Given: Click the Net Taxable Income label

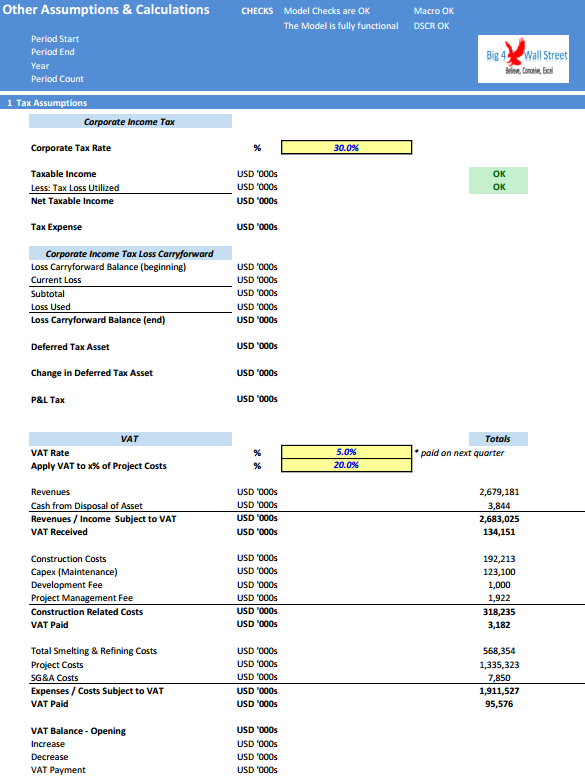Looking at the screenshot, I should click(x=72, y=200).
